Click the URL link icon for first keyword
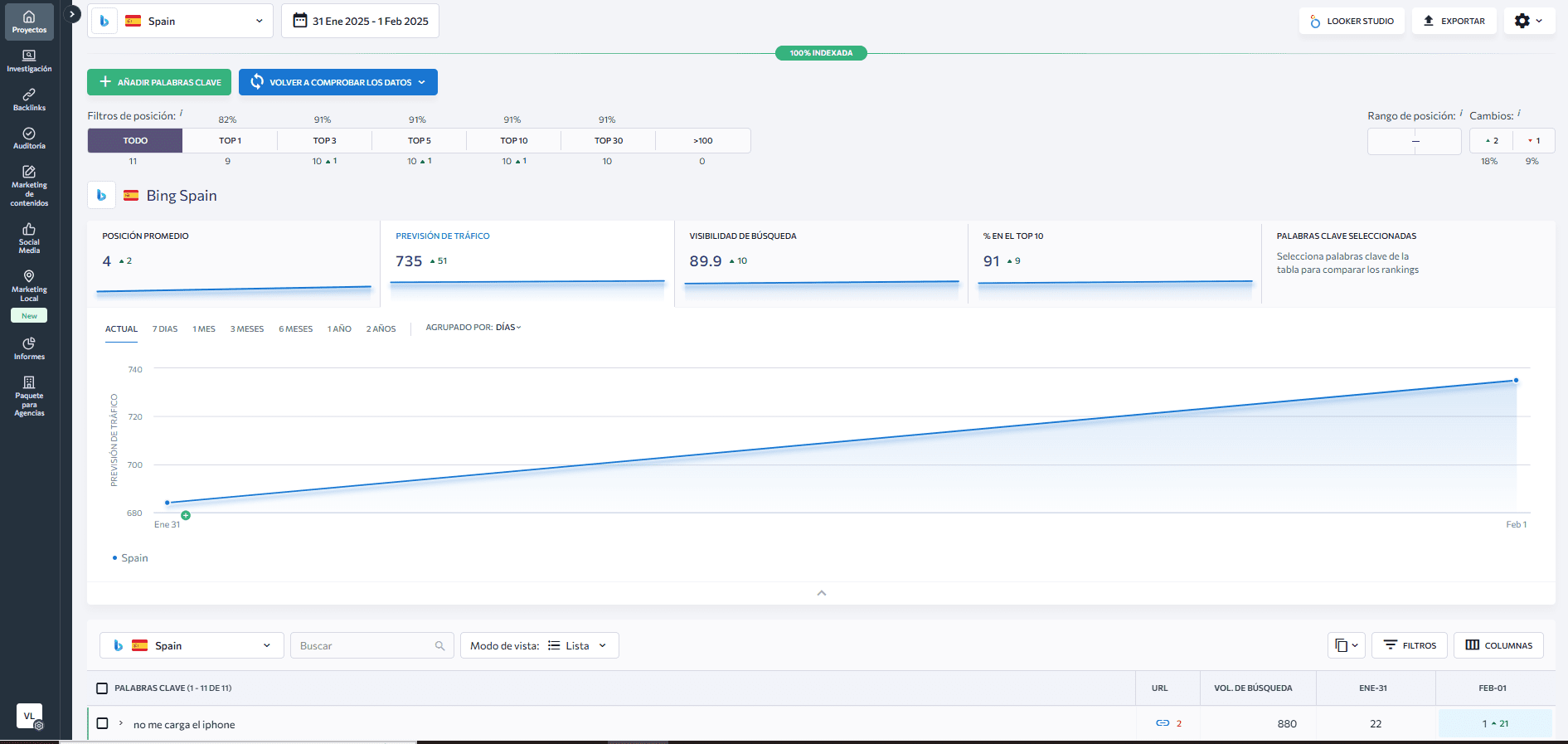This screenshot has height=744, width=1568. tap(1163, 723)
